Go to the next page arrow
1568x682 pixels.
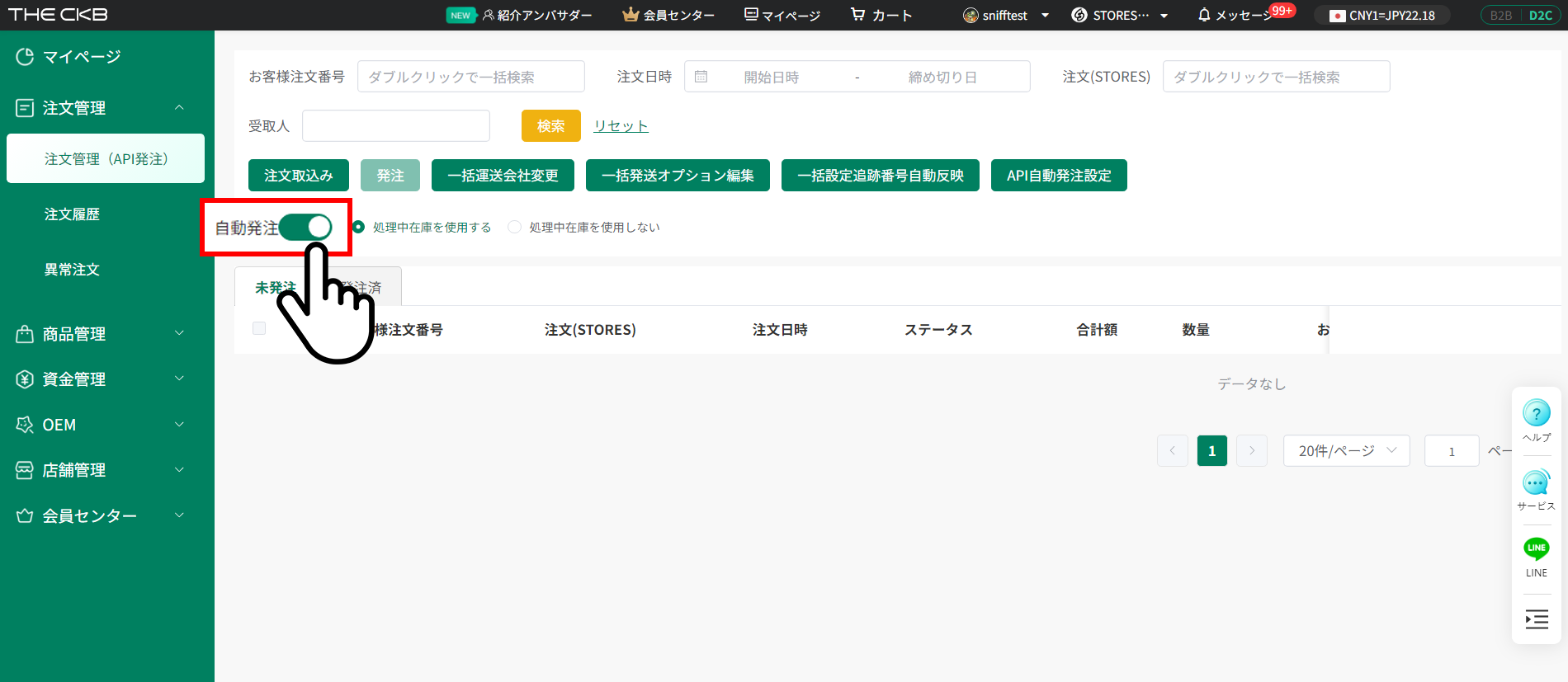point(1252,450)
